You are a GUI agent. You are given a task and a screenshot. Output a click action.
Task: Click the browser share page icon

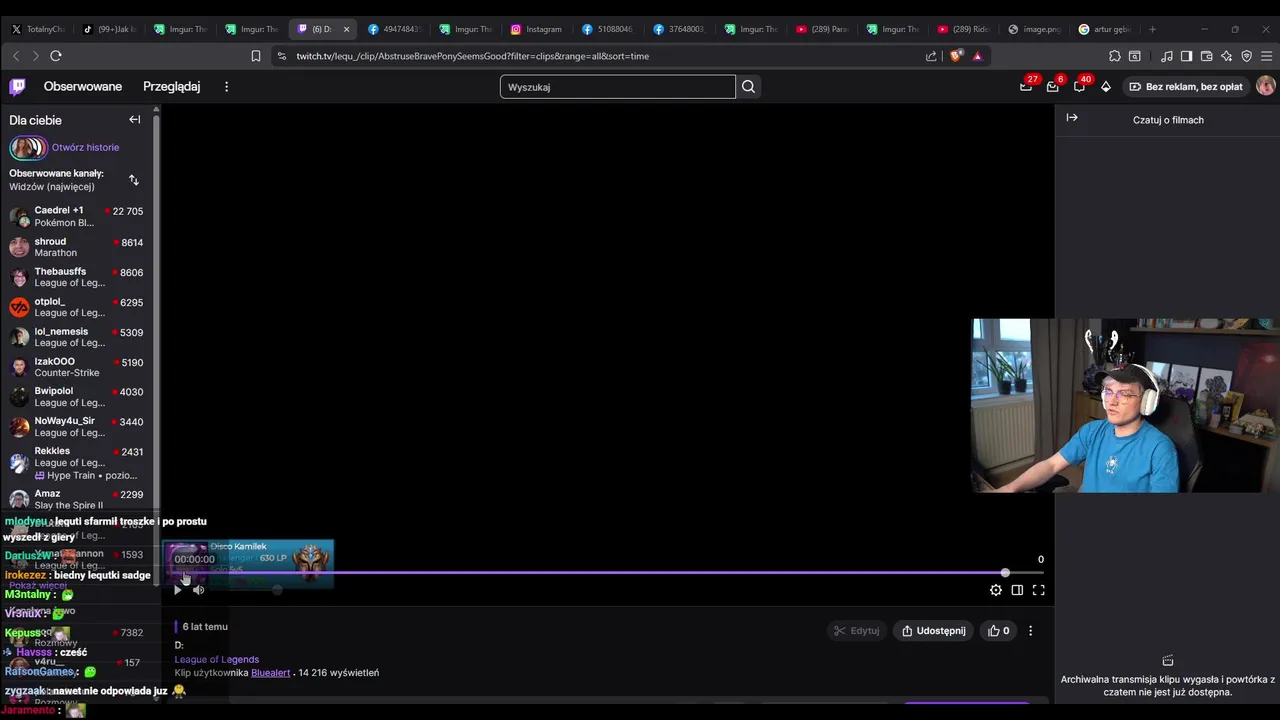[932, 56]
